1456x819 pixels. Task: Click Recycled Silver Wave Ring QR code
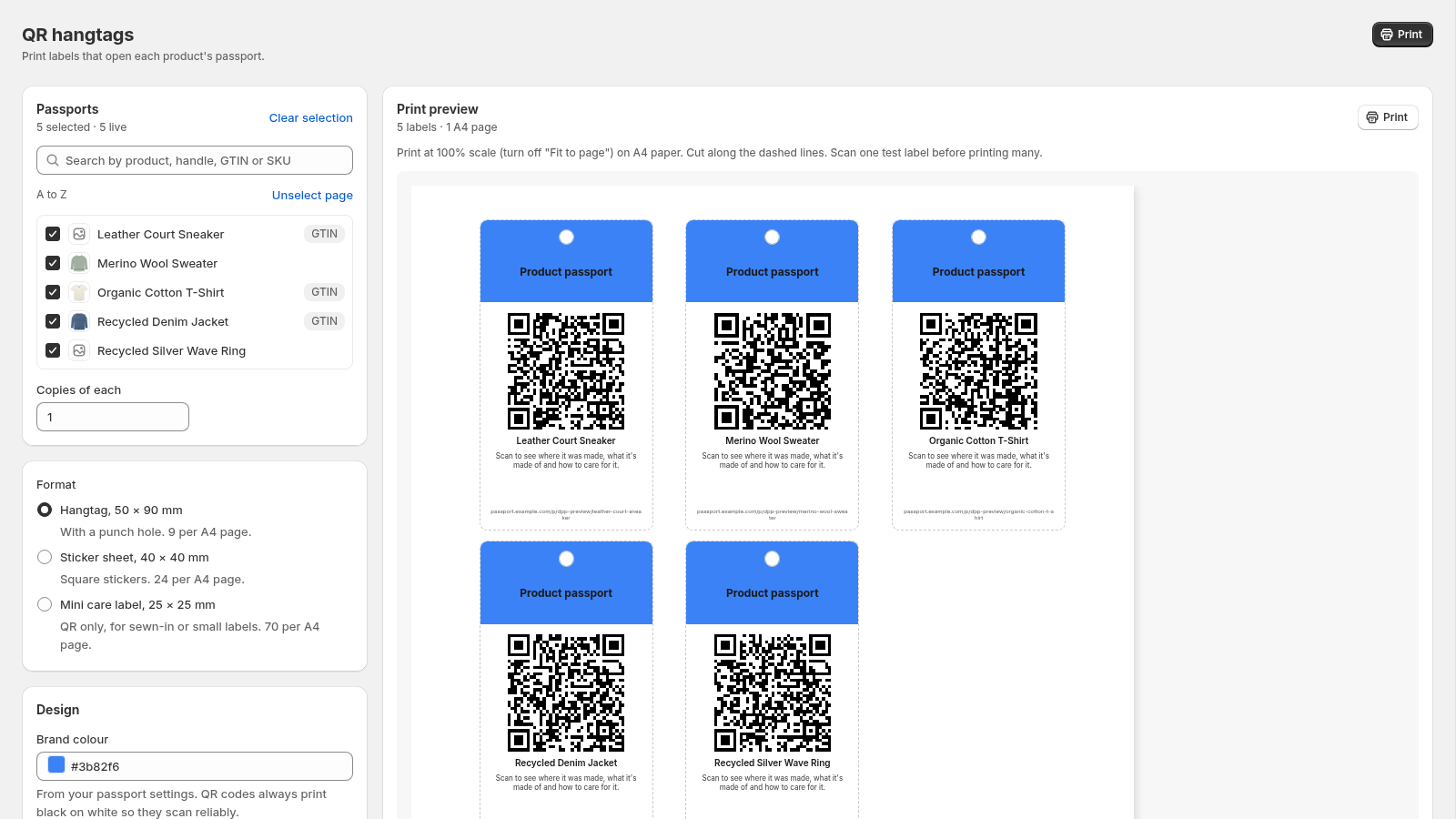click(x=773, y=693)
